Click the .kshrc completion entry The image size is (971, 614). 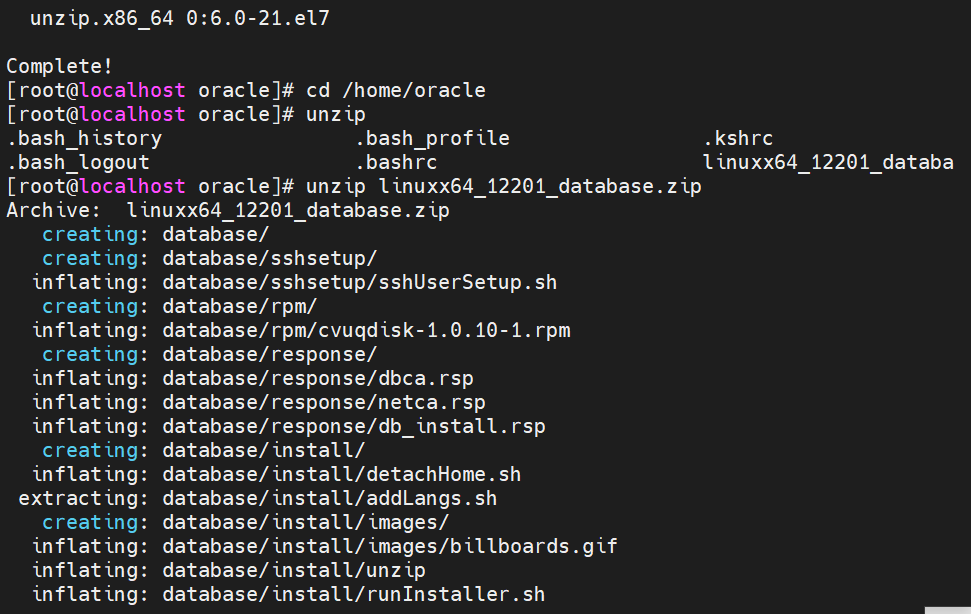738,138
